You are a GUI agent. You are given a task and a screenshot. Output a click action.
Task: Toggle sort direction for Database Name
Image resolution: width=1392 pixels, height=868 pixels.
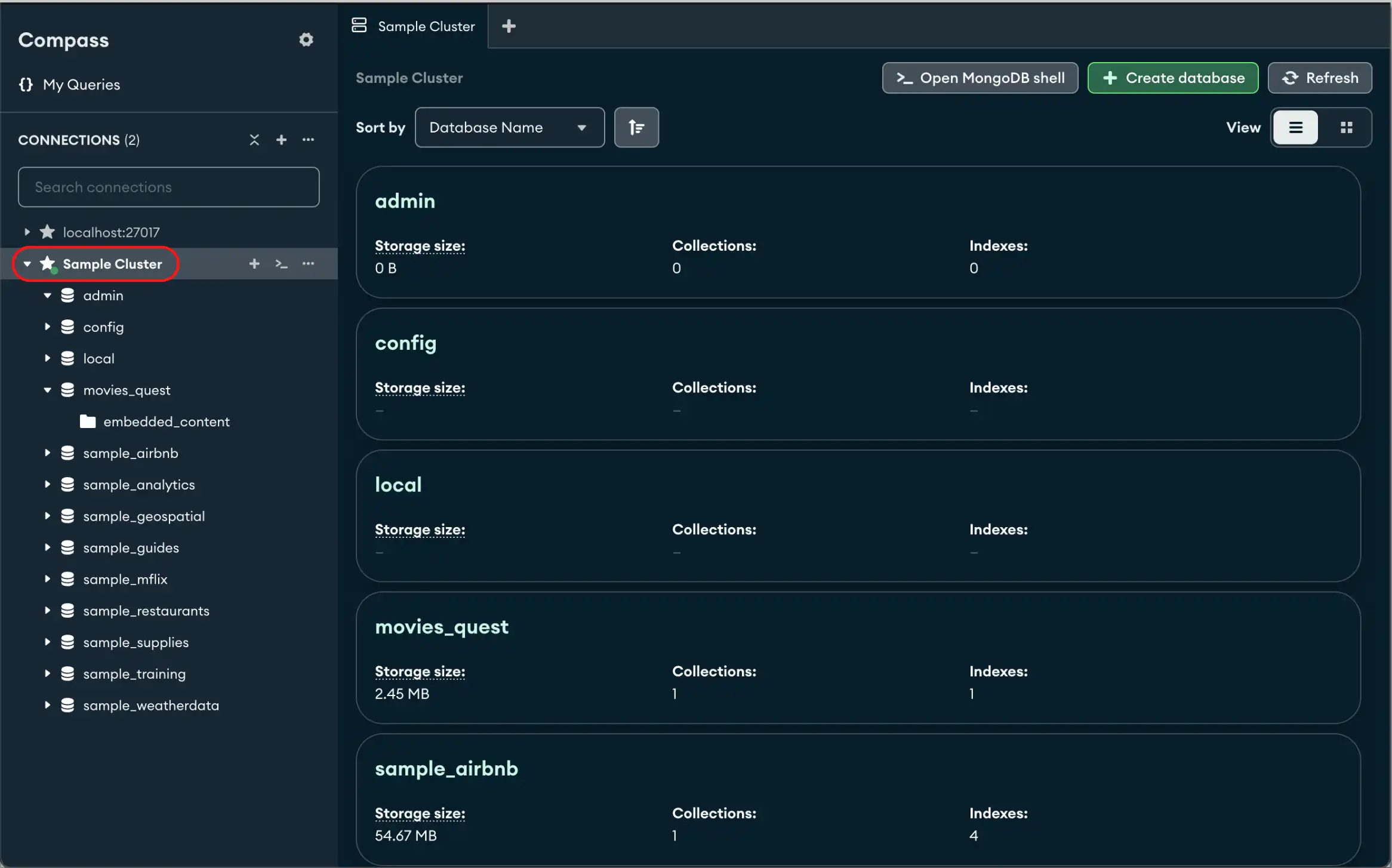pos(636,127)
